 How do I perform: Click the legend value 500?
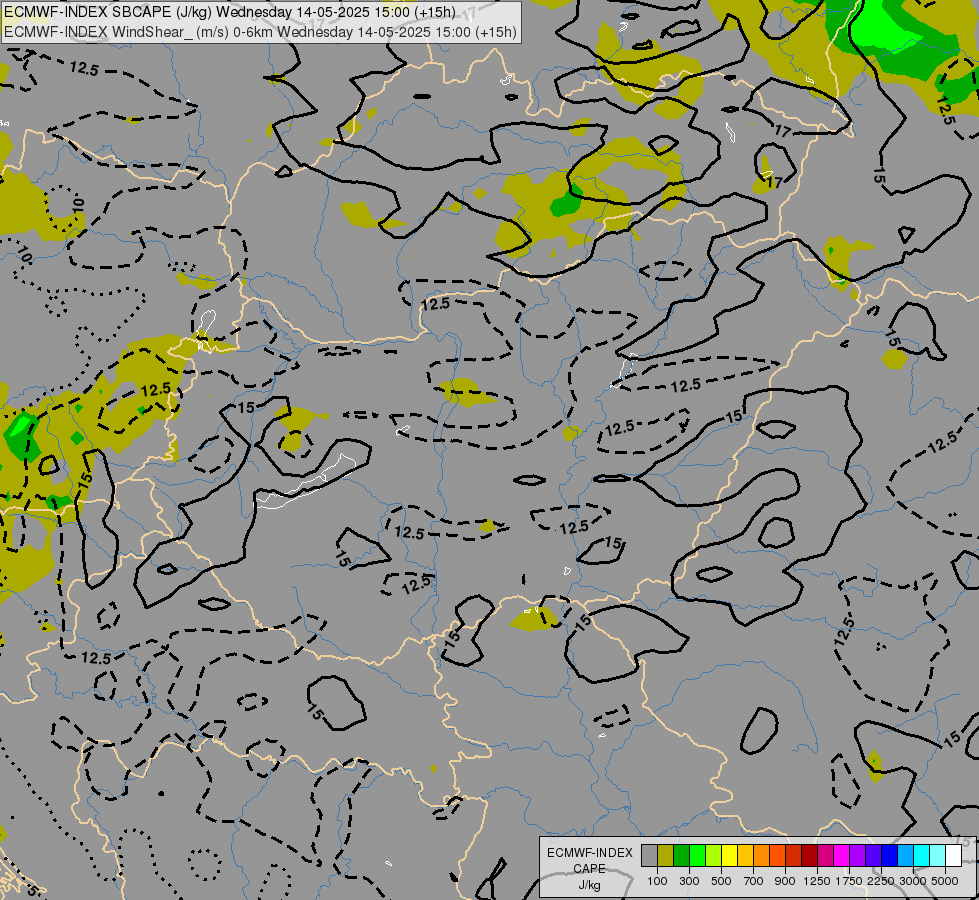721,881
